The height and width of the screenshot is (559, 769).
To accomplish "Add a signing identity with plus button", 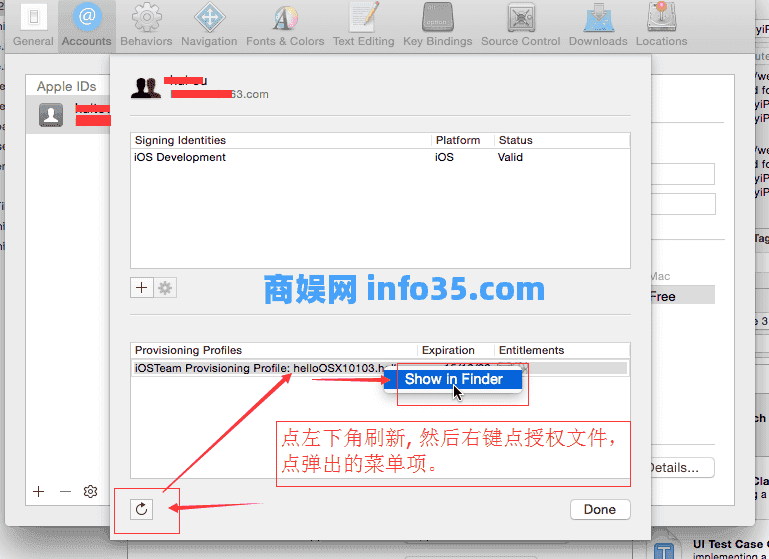I will point(142,287).
